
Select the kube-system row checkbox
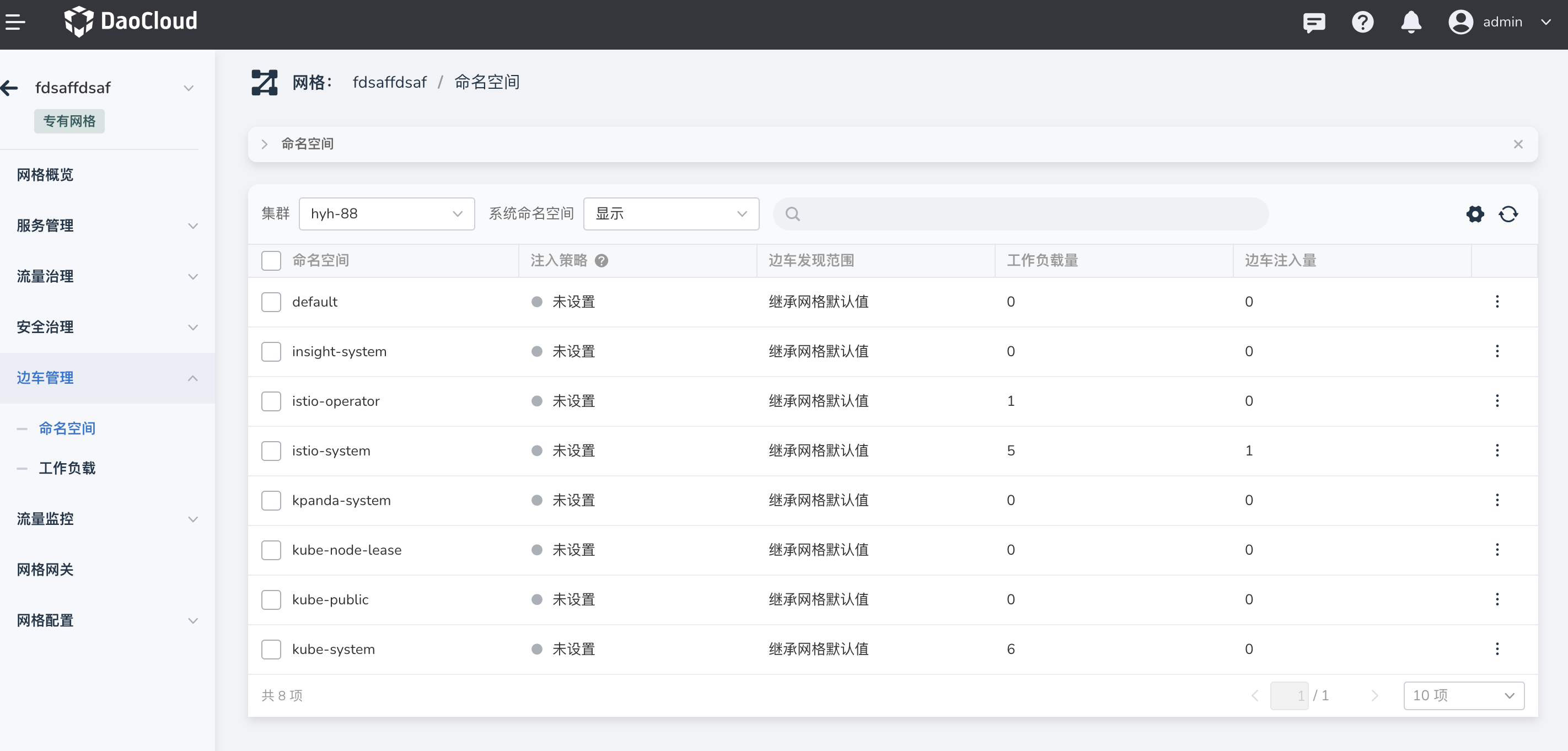pyautogui.click(x=271, y=650)
